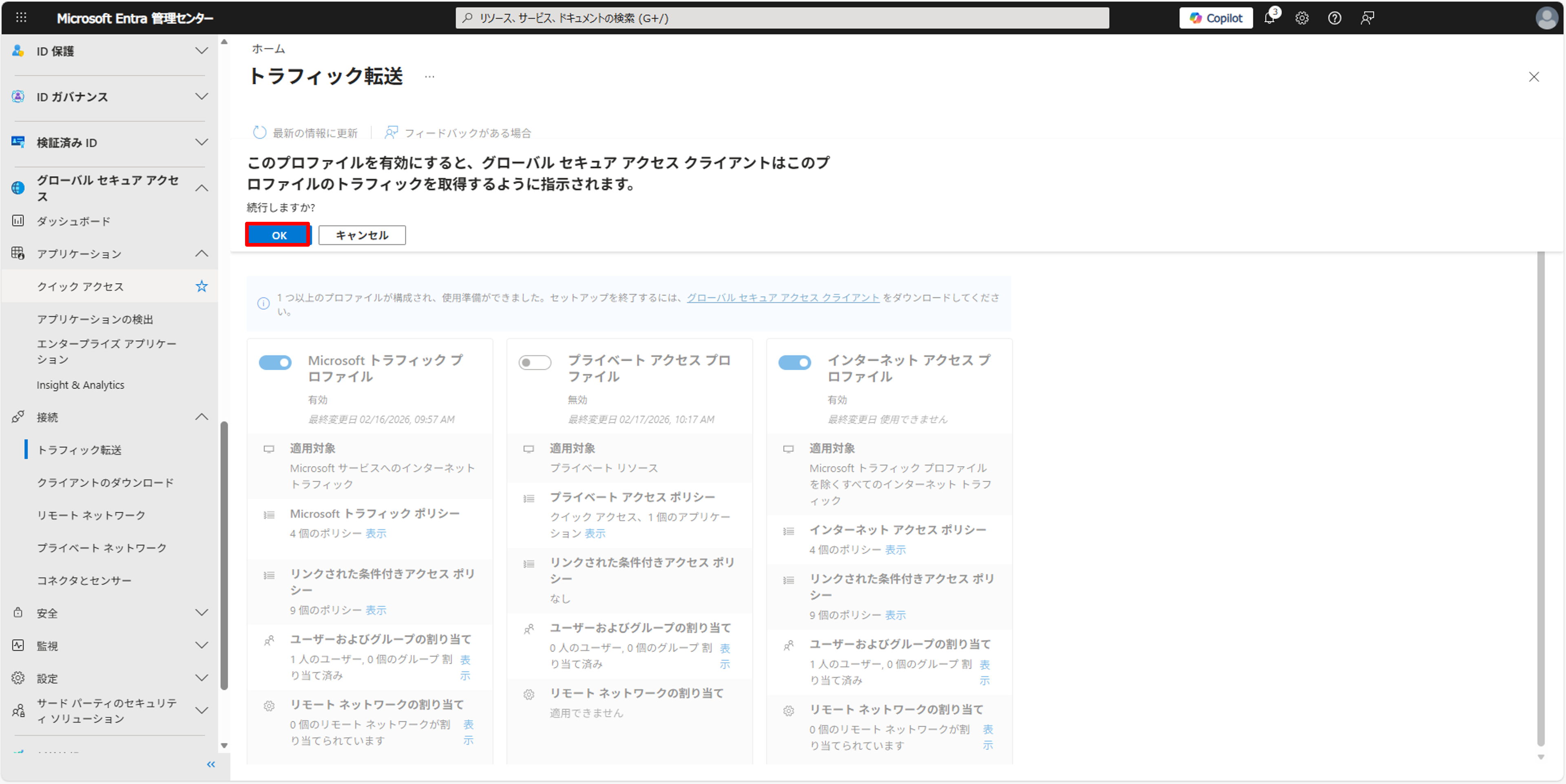Viewport: 1566px width, 784px height.
Task: Favorite クイック アクセス with star icon
Action: pyautogui.click(x=201, y=286)
